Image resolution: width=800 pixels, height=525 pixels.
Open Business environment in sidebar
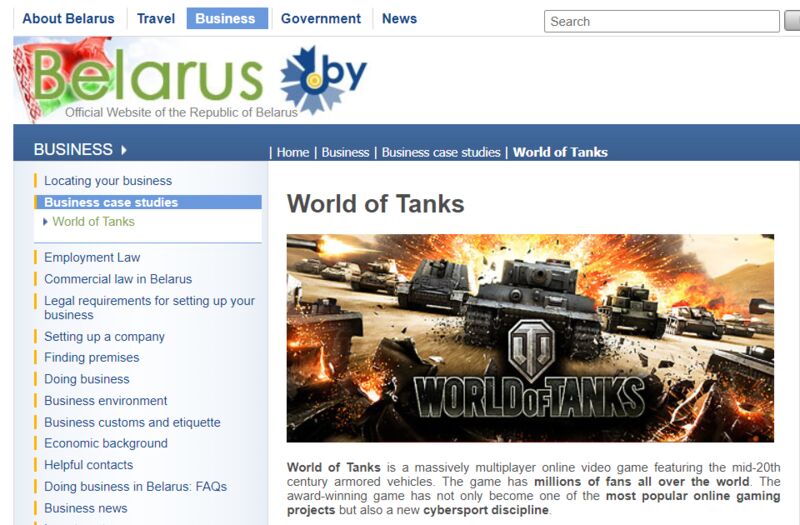[x=106, y=401]
